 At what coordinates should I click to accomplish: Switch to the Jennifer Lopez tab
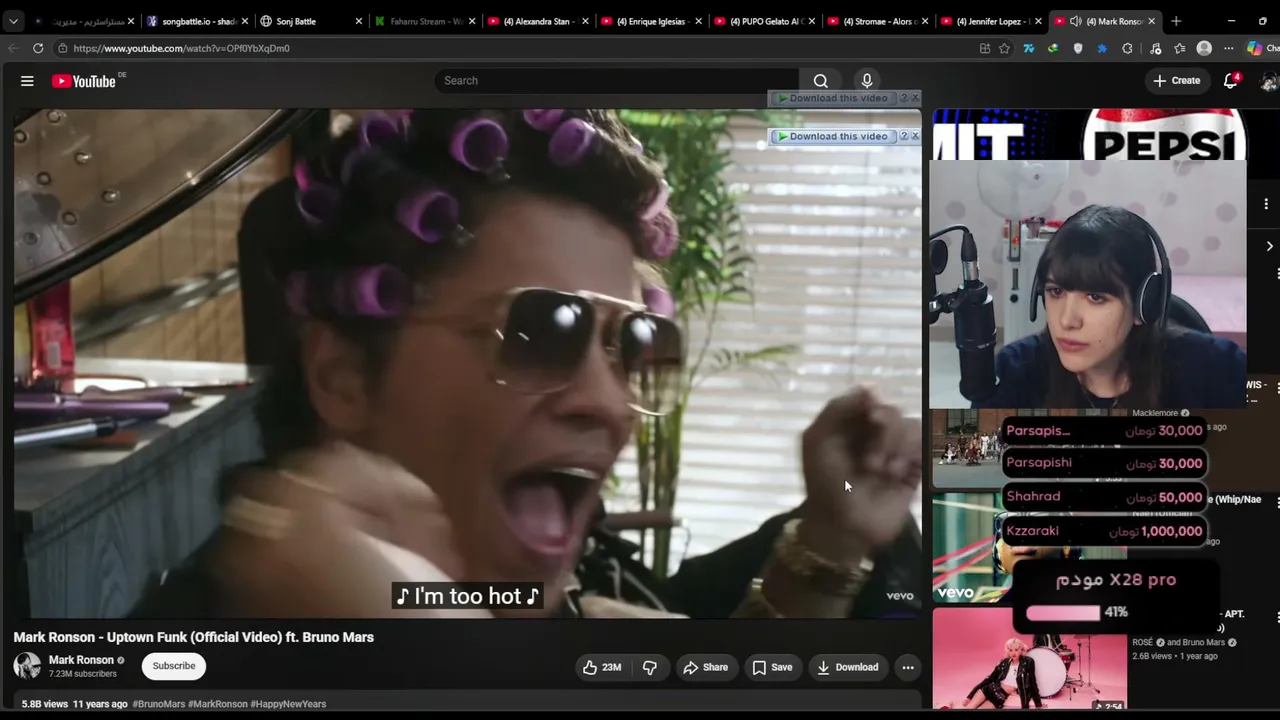pyautogui.click(x=989, y=21)
